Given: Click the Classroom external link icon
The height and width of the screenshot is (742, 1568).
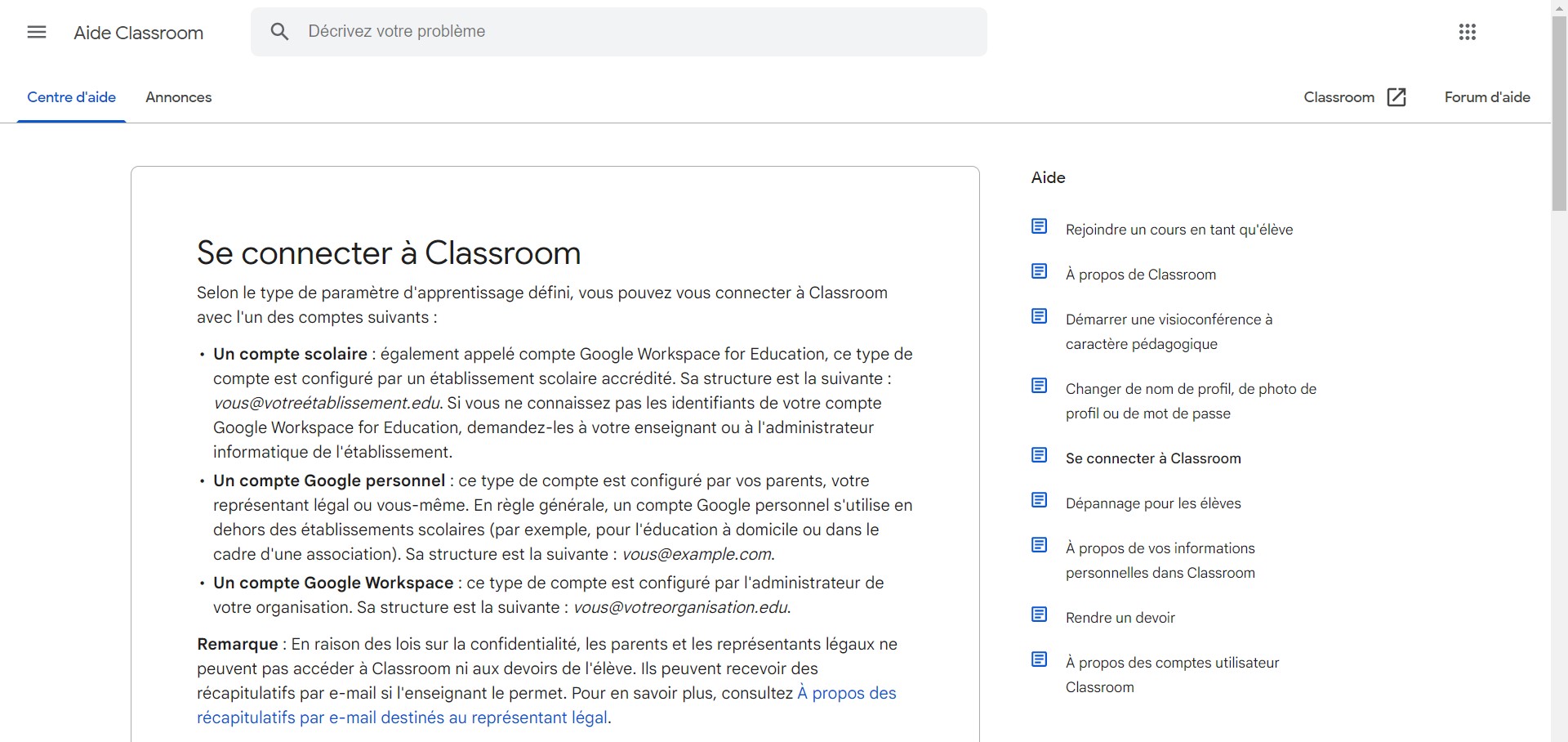Looking at the screenshot, I should click(x=1396, y=97).
